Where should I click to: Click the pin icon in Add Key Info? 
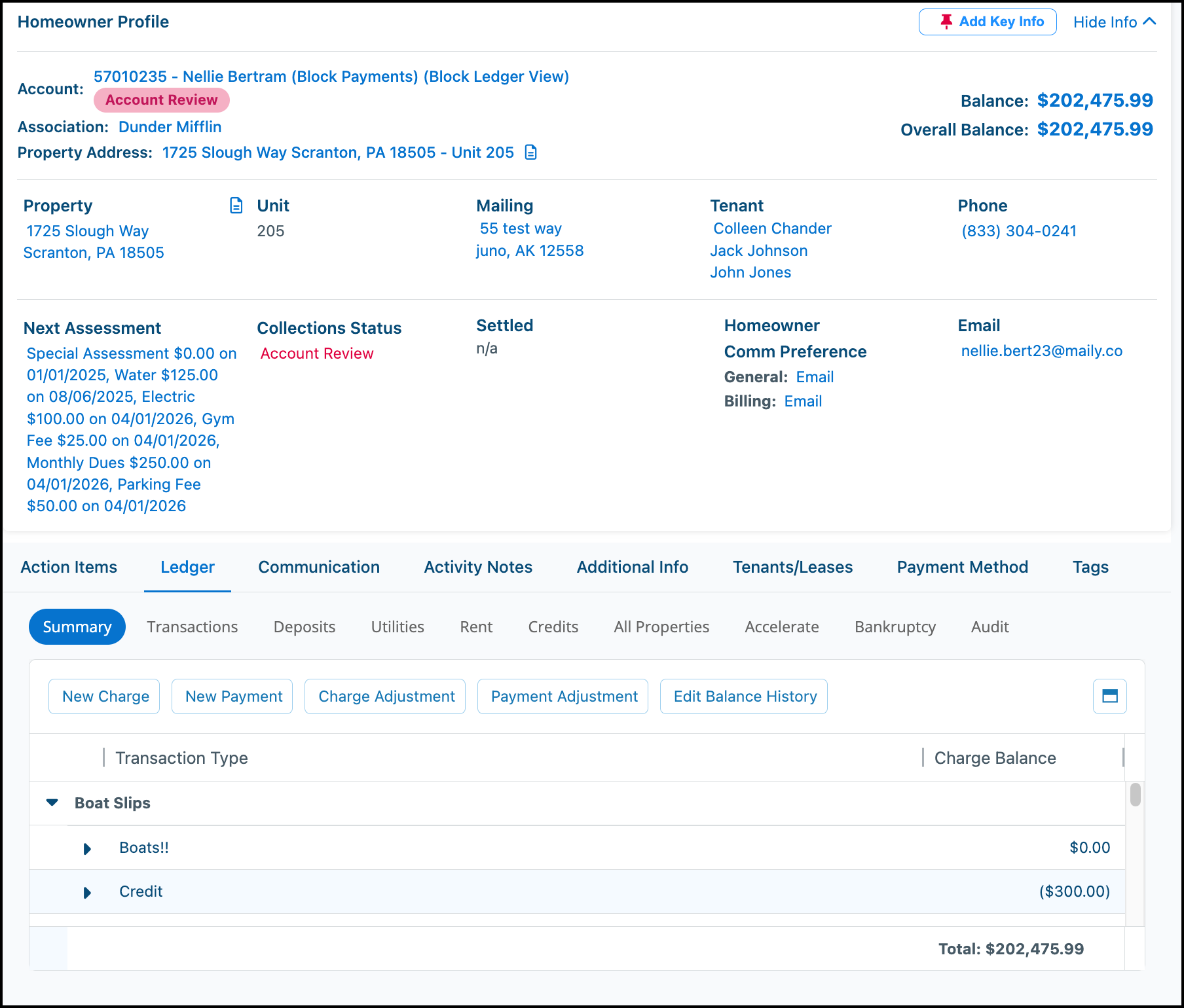[946, 22]
